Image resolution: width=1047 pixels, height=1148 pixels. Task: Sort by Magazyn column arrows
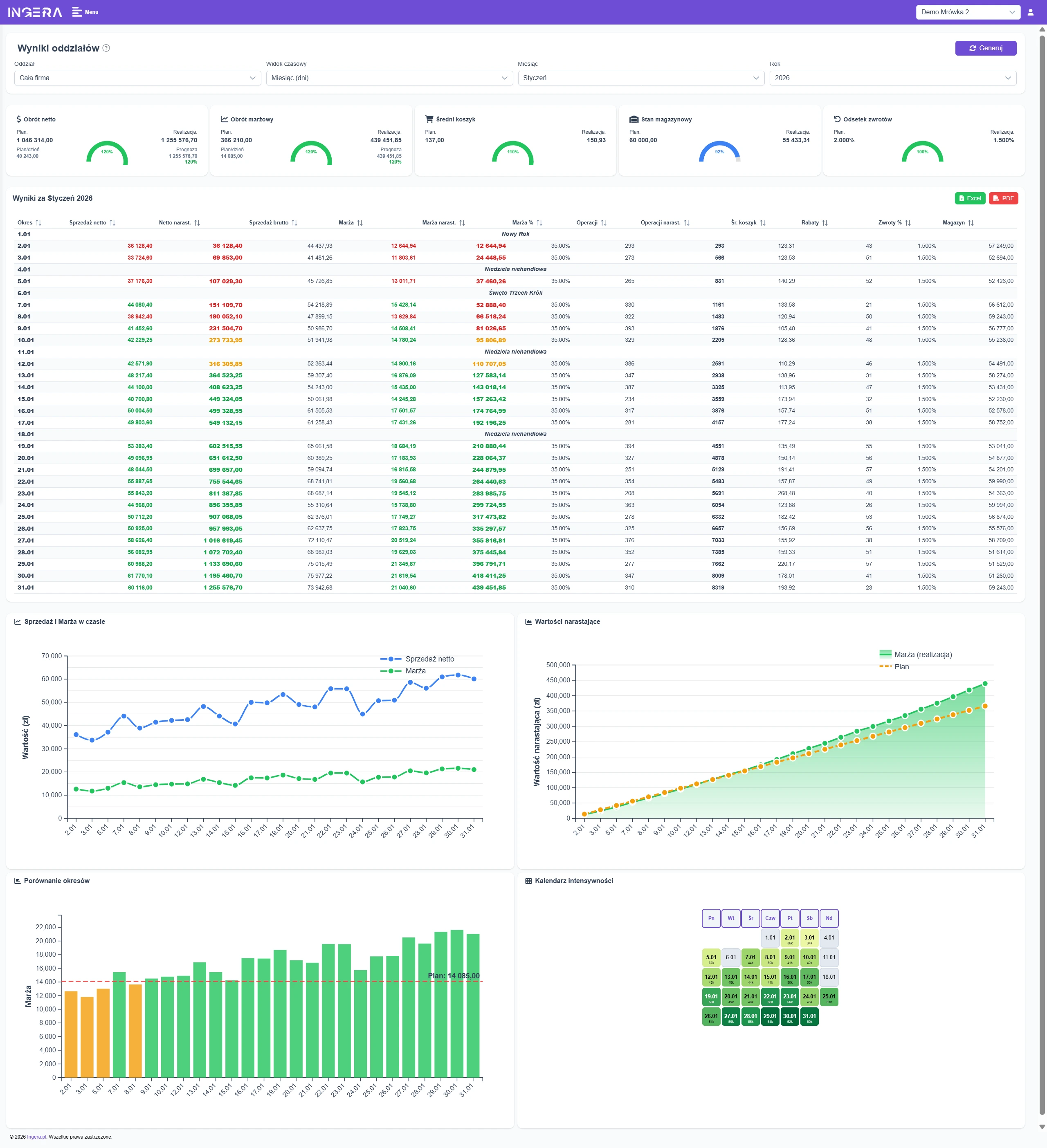click(x=971, y=223)
